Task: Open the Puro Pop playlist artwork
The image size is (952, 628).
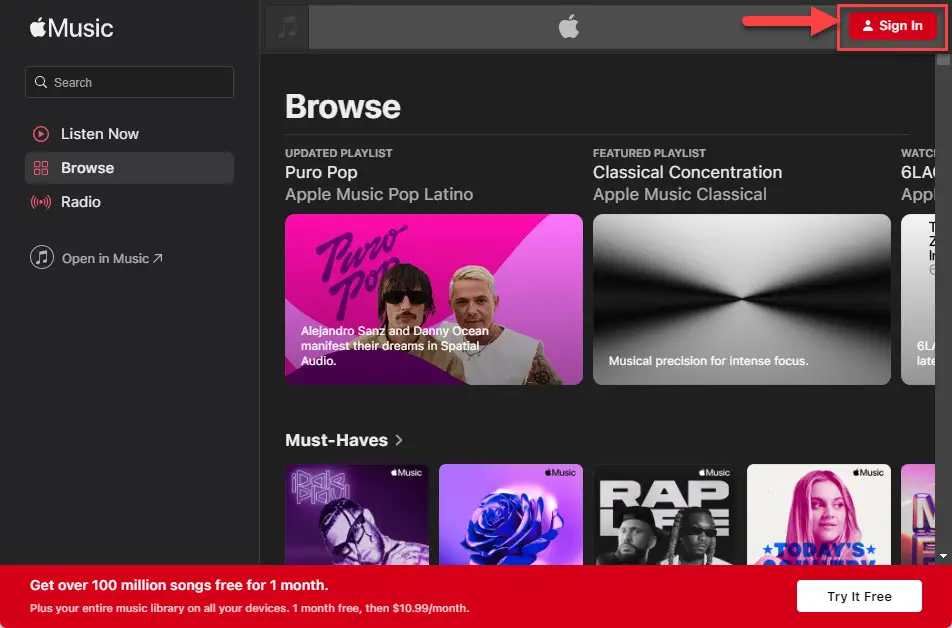Action: pos(434,299)
